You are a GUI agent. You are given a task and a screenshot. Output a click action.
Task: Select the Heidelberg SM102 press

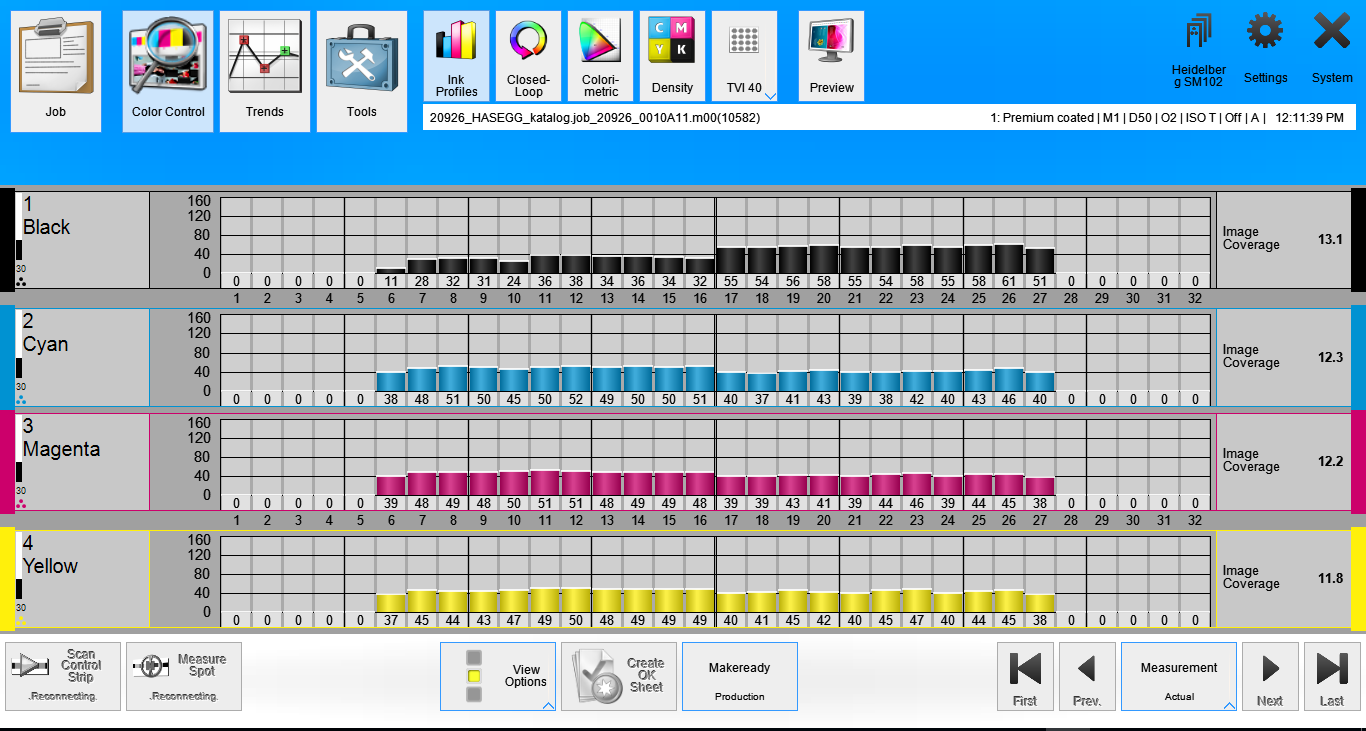(x=1198, y=48)
